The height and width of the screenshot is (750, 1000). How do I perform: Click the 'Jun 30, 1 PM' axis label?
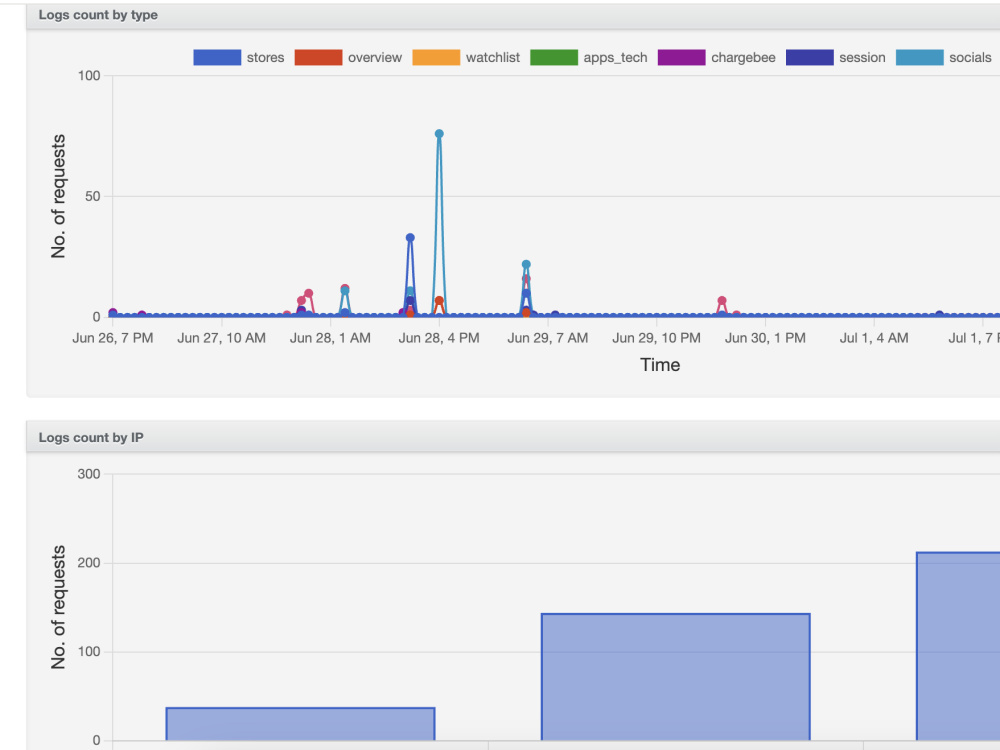coord(765,338)
